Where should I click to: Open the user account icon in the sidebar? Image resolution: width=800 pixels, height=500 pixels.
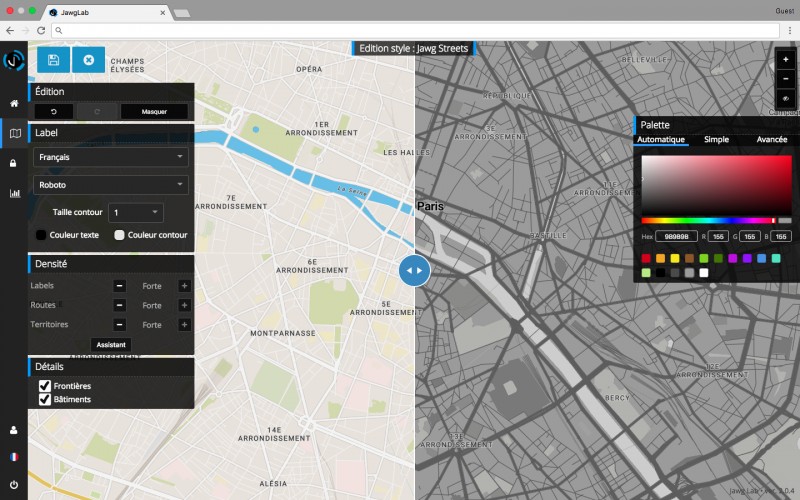13,430
